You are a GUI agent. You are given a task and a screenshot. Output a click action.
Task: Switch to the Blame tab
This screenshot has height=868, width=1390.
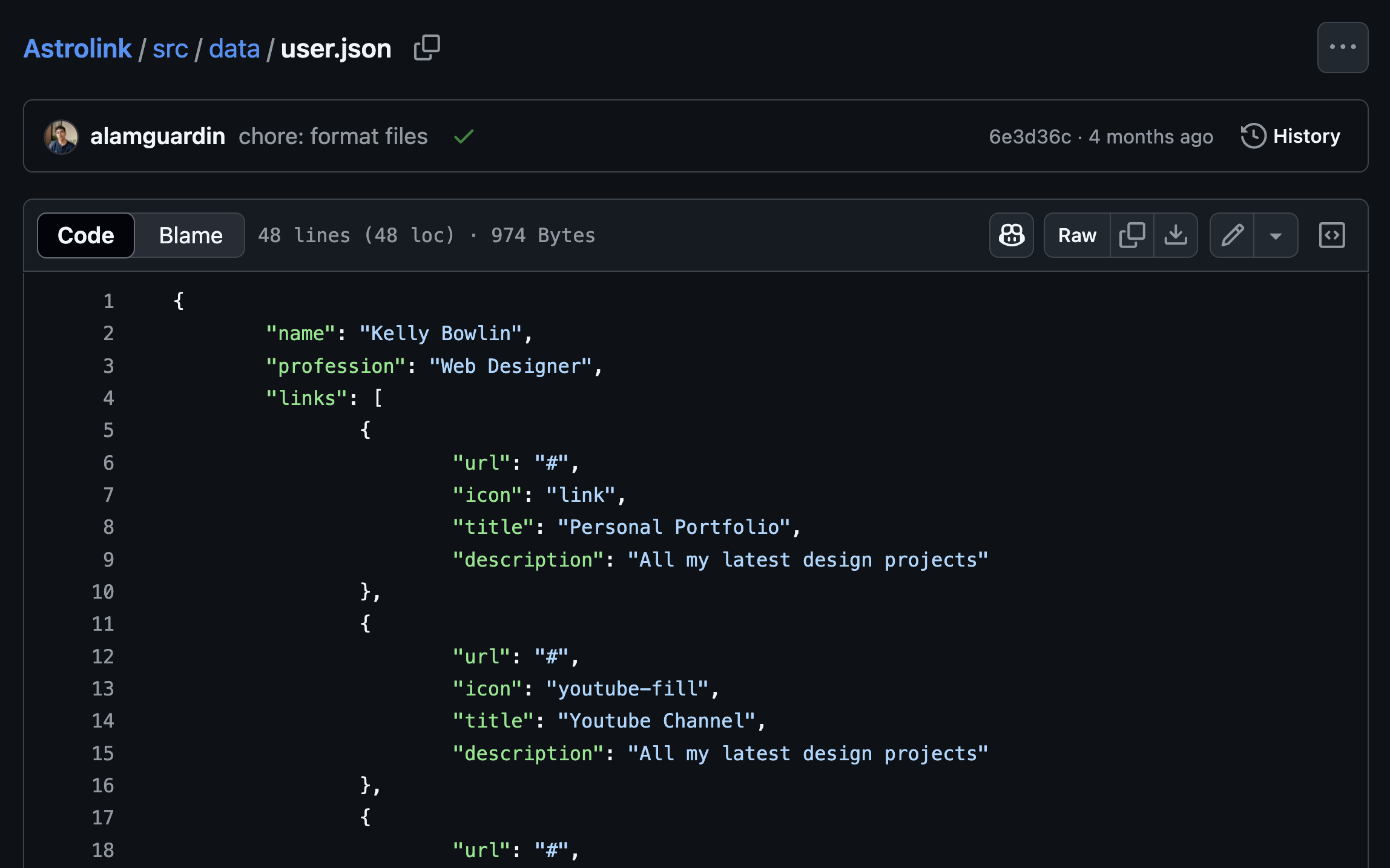[191, 235]
